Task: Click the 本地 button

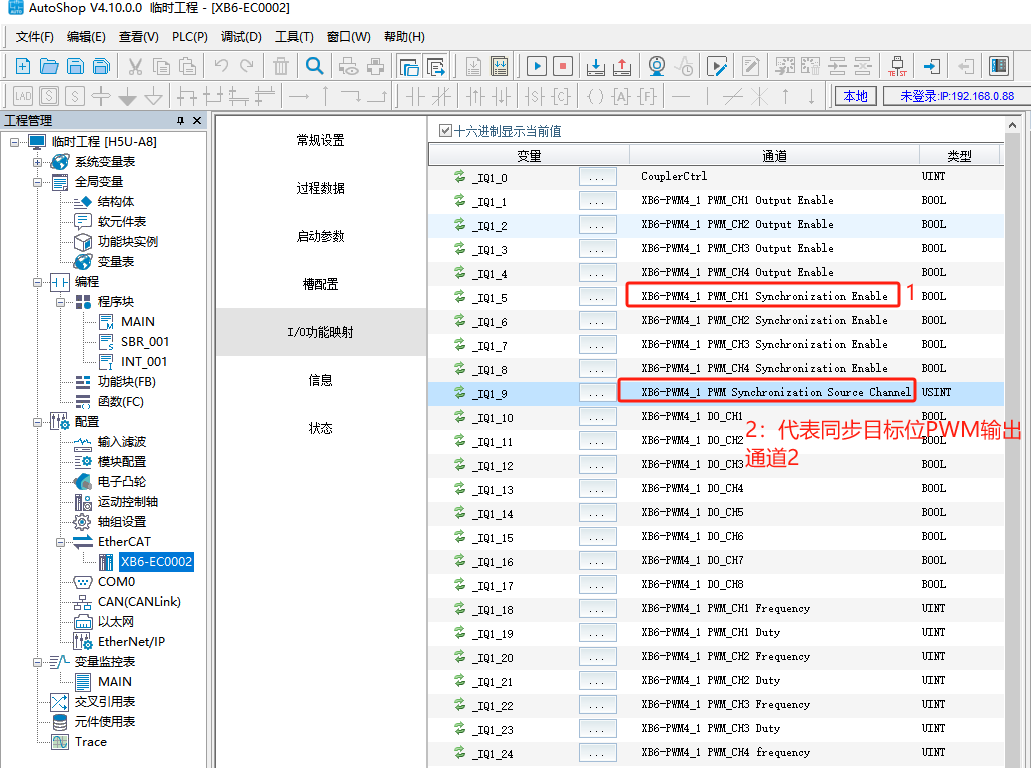Action: [x=855, y=96]
